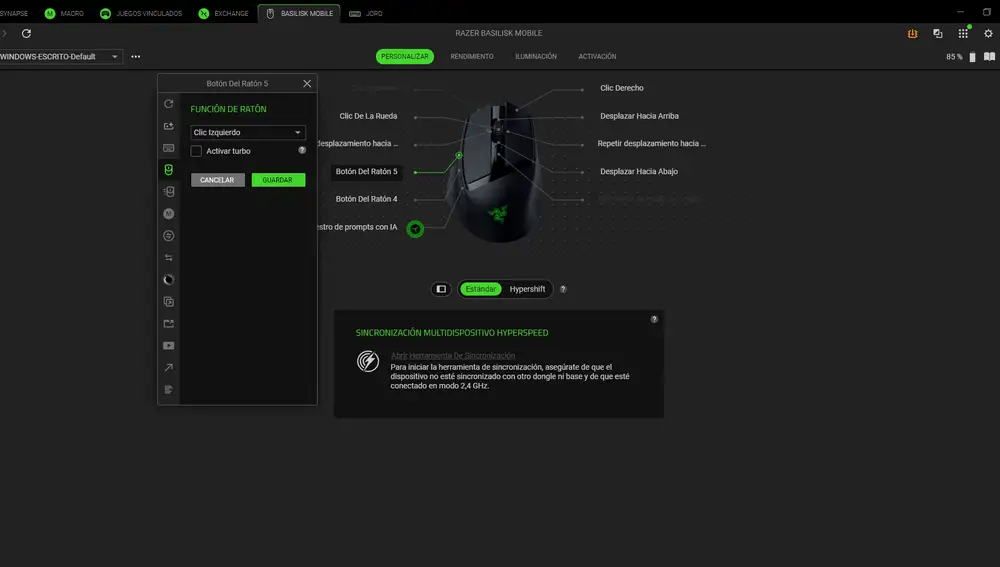Viewport: 1000px width, 567px height.
Task: Select the Desplazar Hacia Arriba label
Action: 639,116
